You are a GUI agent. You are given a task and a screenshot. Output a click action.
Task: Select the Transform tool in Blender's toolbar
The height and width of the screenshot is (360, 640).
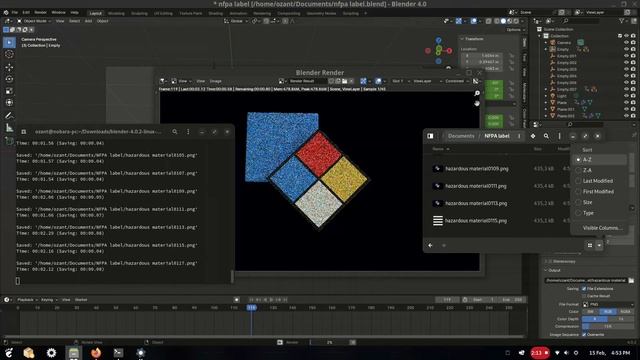tap(9, 103)
